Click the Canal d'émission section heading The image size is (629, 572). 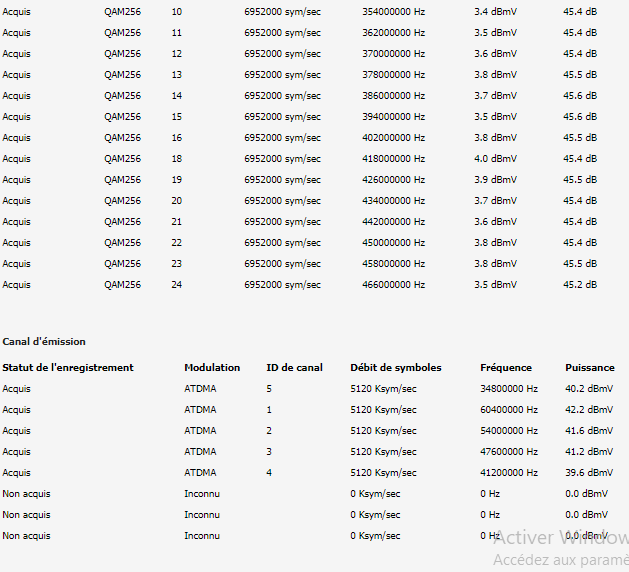(x=44, y=342)
